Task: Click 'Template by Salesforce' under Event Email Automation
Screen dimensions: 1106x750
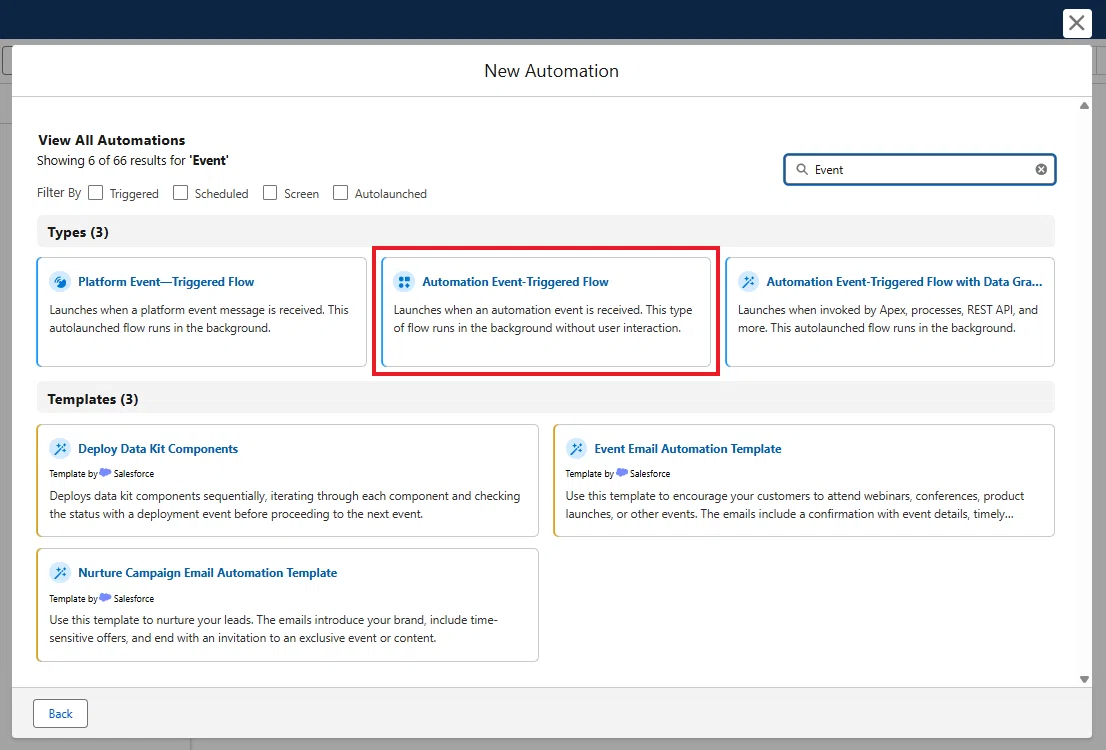Action: point(618,473)
